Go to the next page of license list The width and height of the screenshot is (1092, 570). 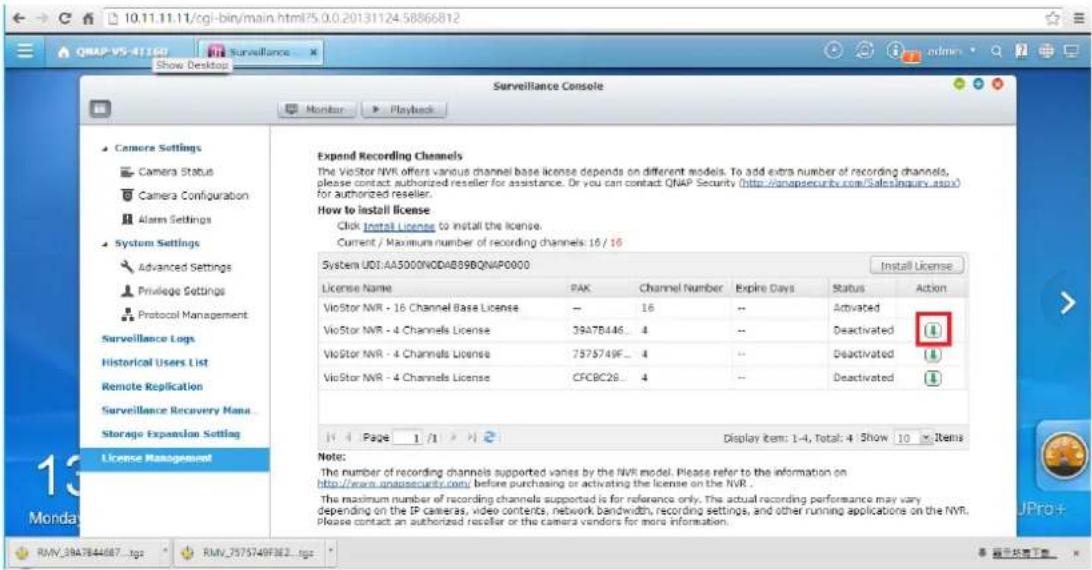pos(453,438)
